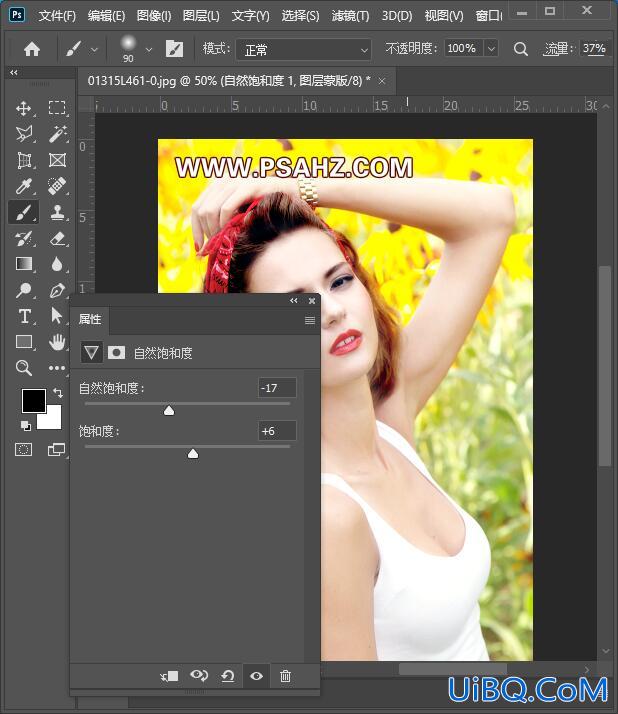Open the 3D(D) menu
This screenshot has height=714, width=618.
pos(397,16)
